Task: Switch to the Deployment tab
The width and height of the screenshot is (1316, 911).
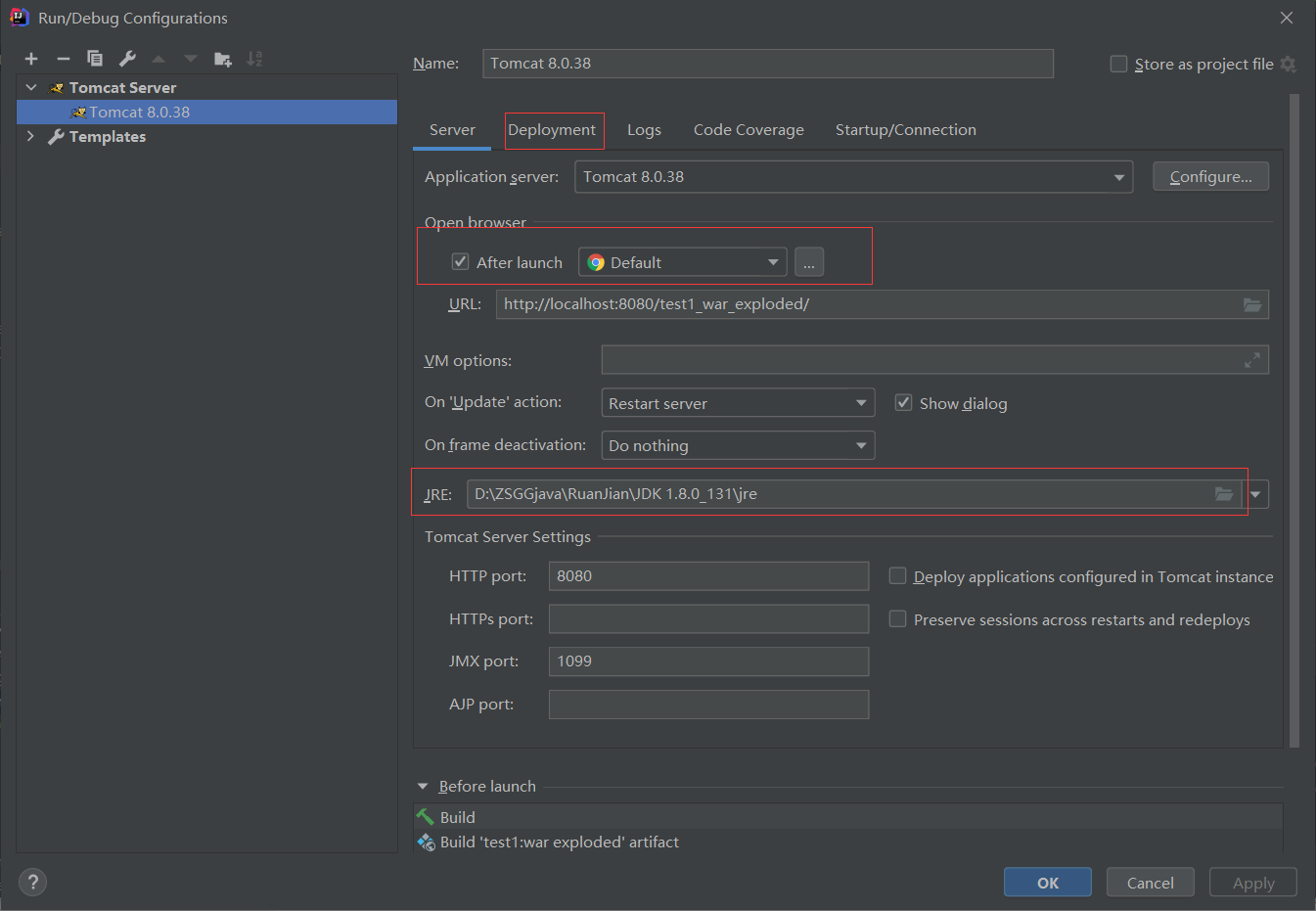Action: [x=552, y=130]
